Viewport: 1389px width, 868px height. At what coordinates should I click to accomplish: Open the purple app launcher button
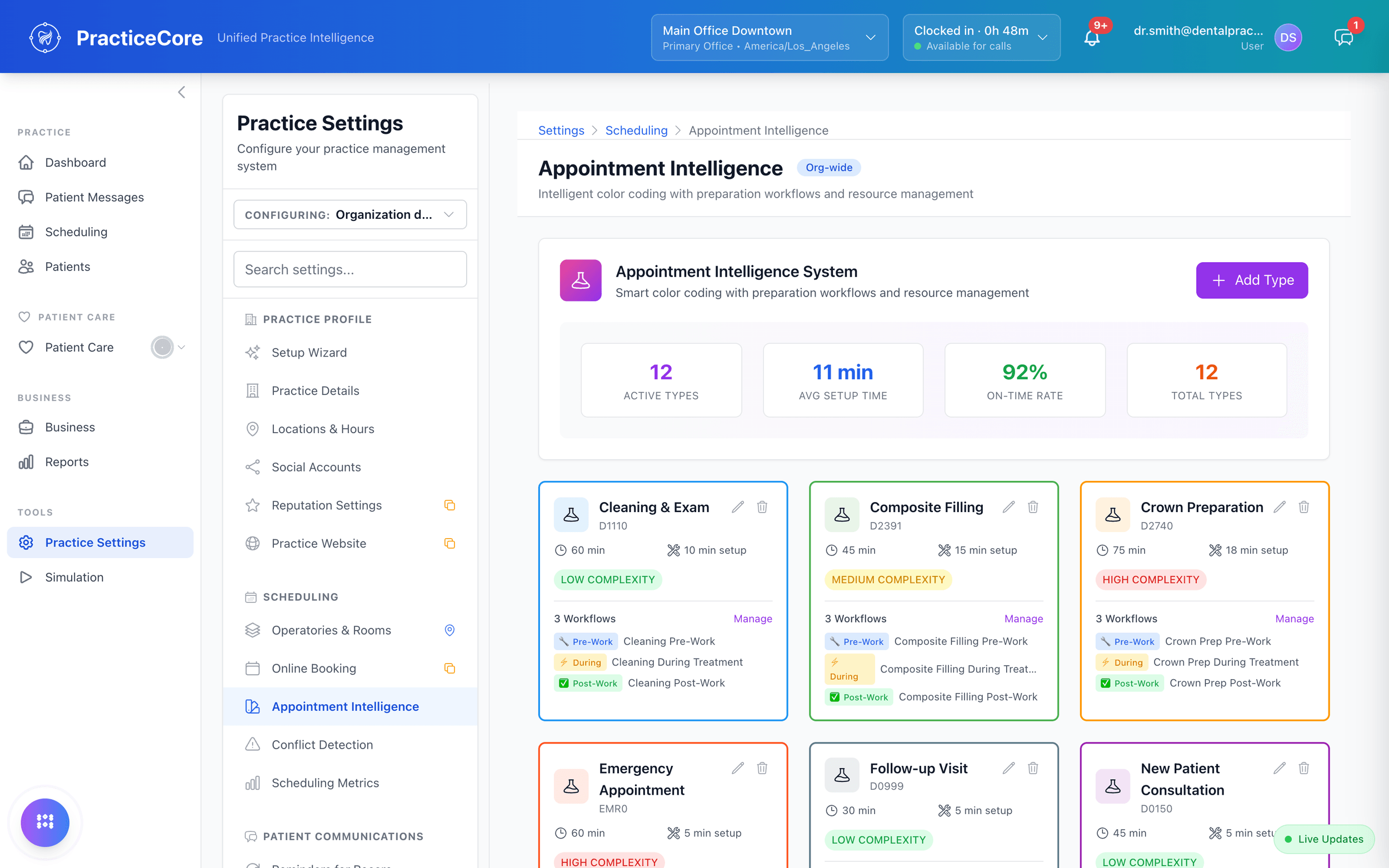[45, 822]
